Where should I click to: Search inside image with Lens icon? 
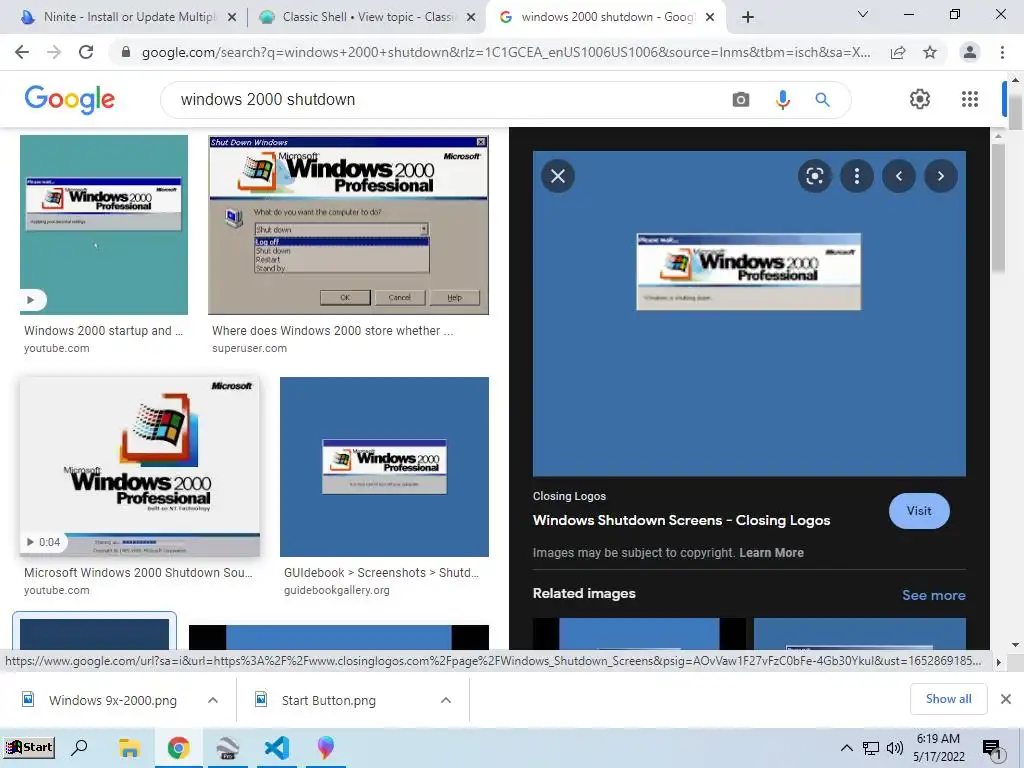pyautogui.click(x=814, y=176)
